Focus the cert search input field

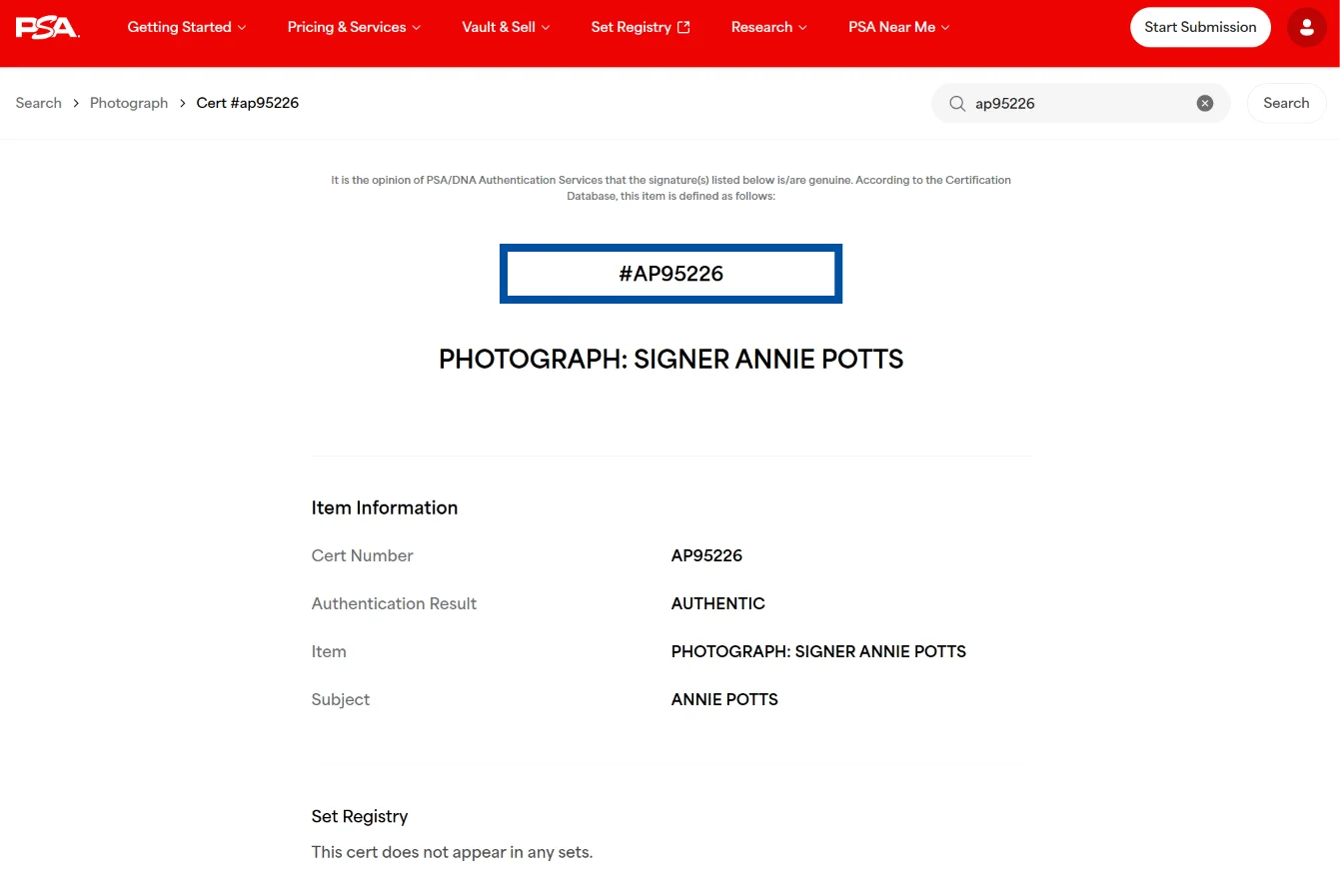pos(1079,103)
